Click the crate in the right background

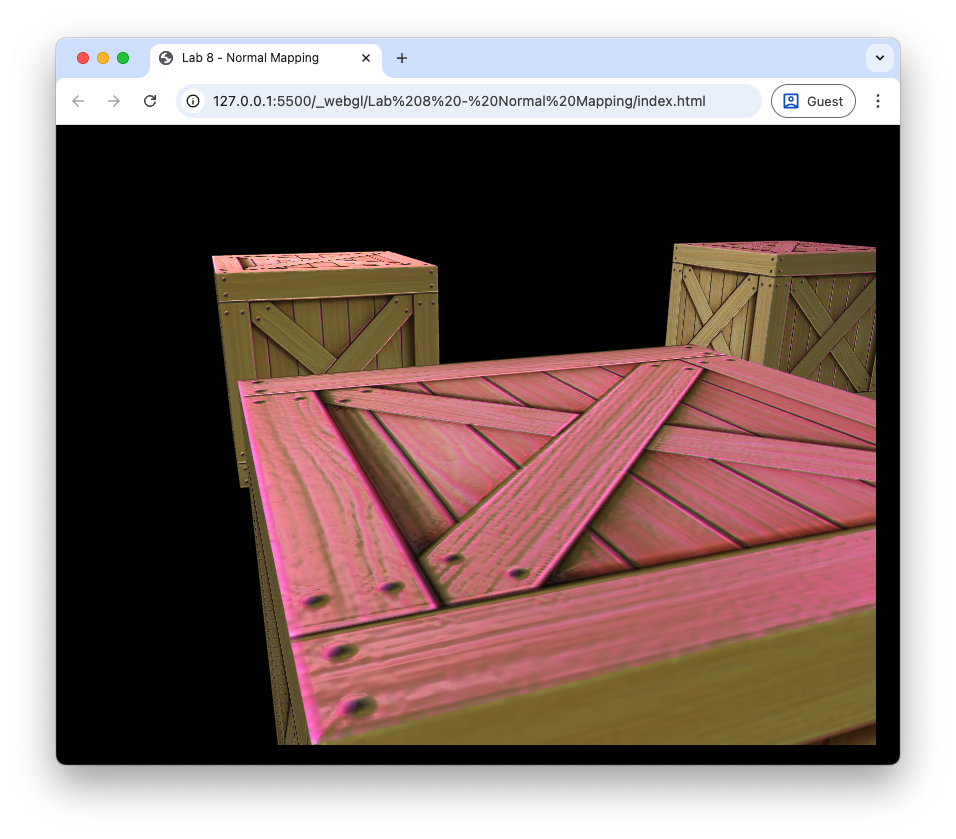pos(770,300)
